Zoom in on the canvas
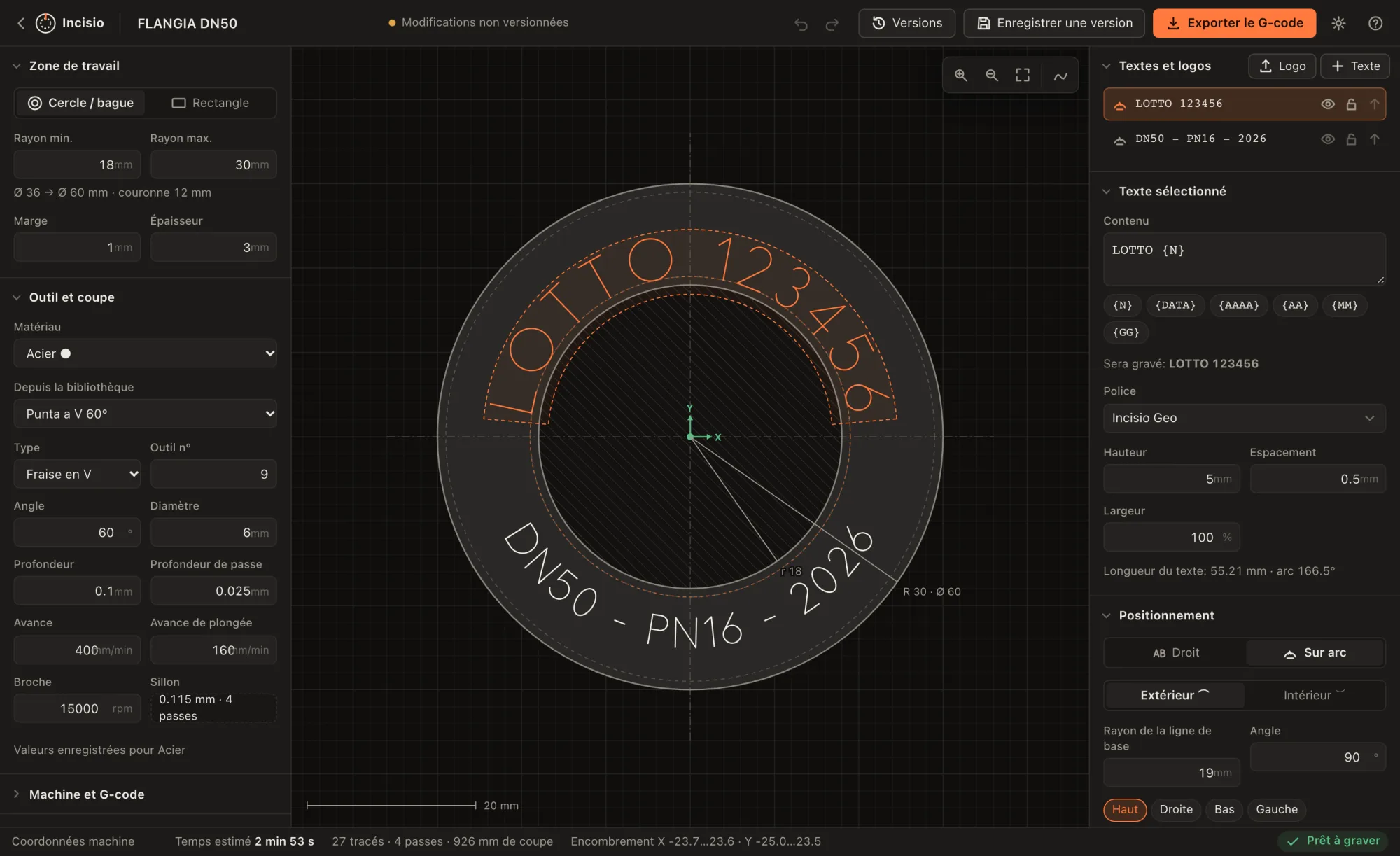 [961, 75]
